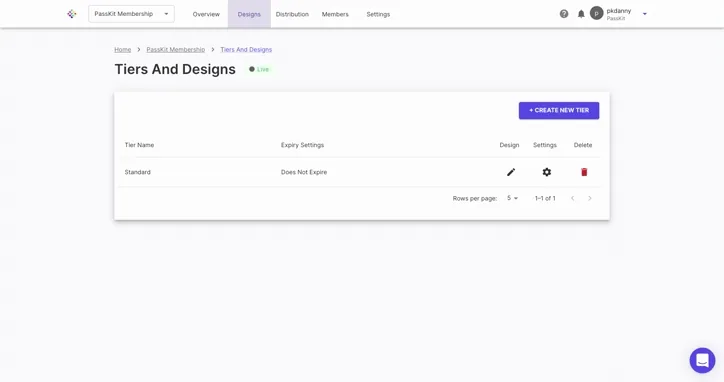Select the Does Not Expire cell
724x382 pixels.
coord(304,172)
